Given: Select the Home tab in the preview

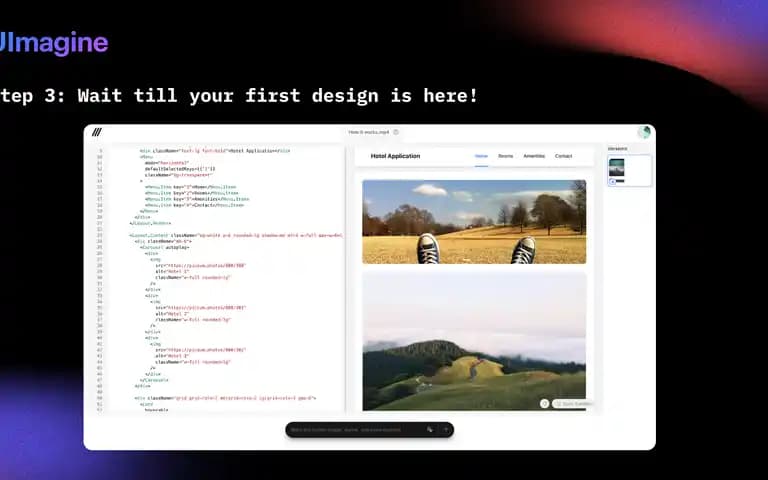Looking at the screenshot, I should [x=481, y=156].
